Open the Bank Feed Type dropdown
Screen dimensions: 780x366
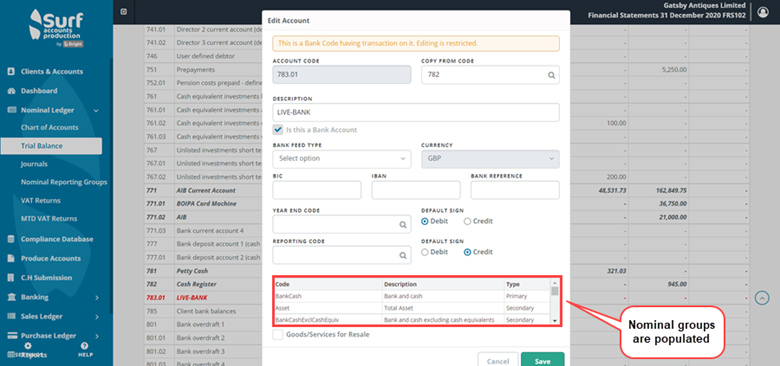[342, 159]
